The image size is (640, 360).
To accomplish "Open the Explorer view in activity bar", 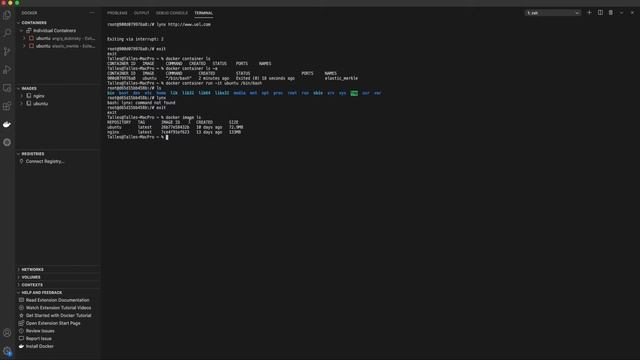I will 7,15.
